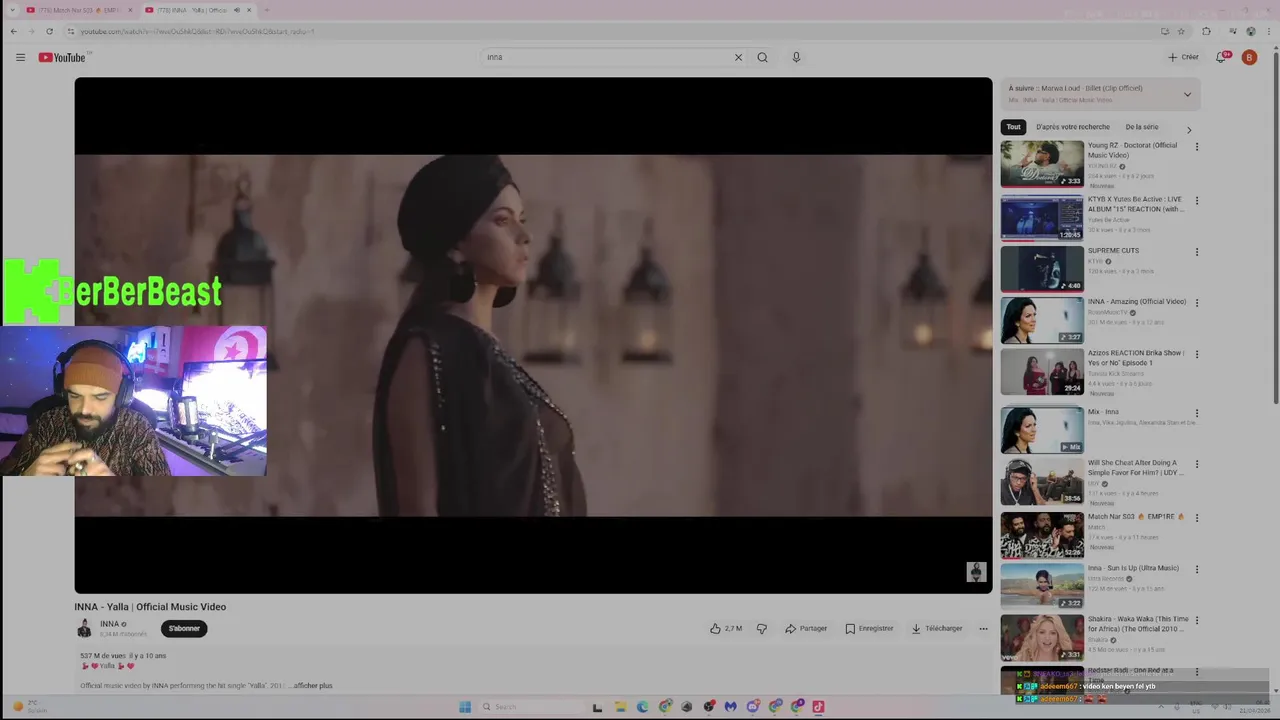Open options for the Mix - Inna item
Image resolution: width=1280 pixels, height=720 pixels.
pyautogui.click(x=1196, y=413)
